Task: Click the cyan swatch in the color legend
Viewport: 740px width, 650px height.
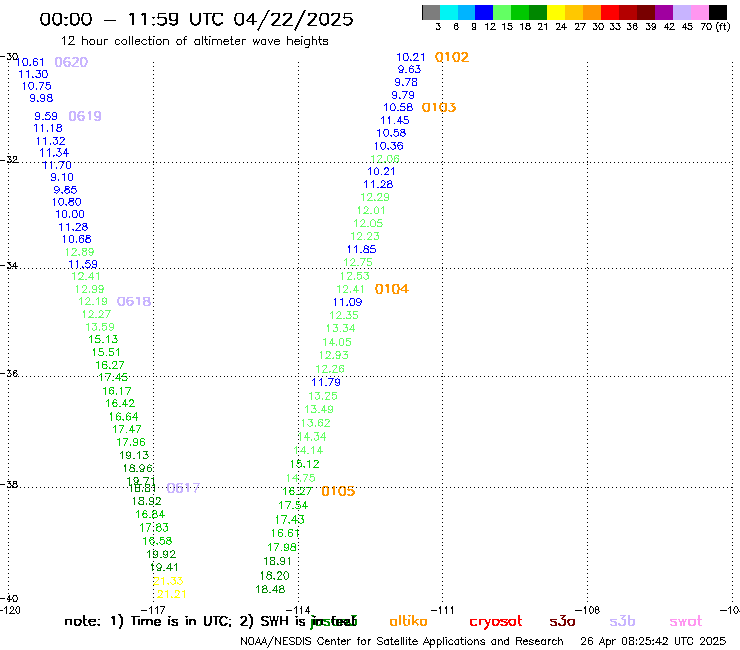Action: click(449, 12)
